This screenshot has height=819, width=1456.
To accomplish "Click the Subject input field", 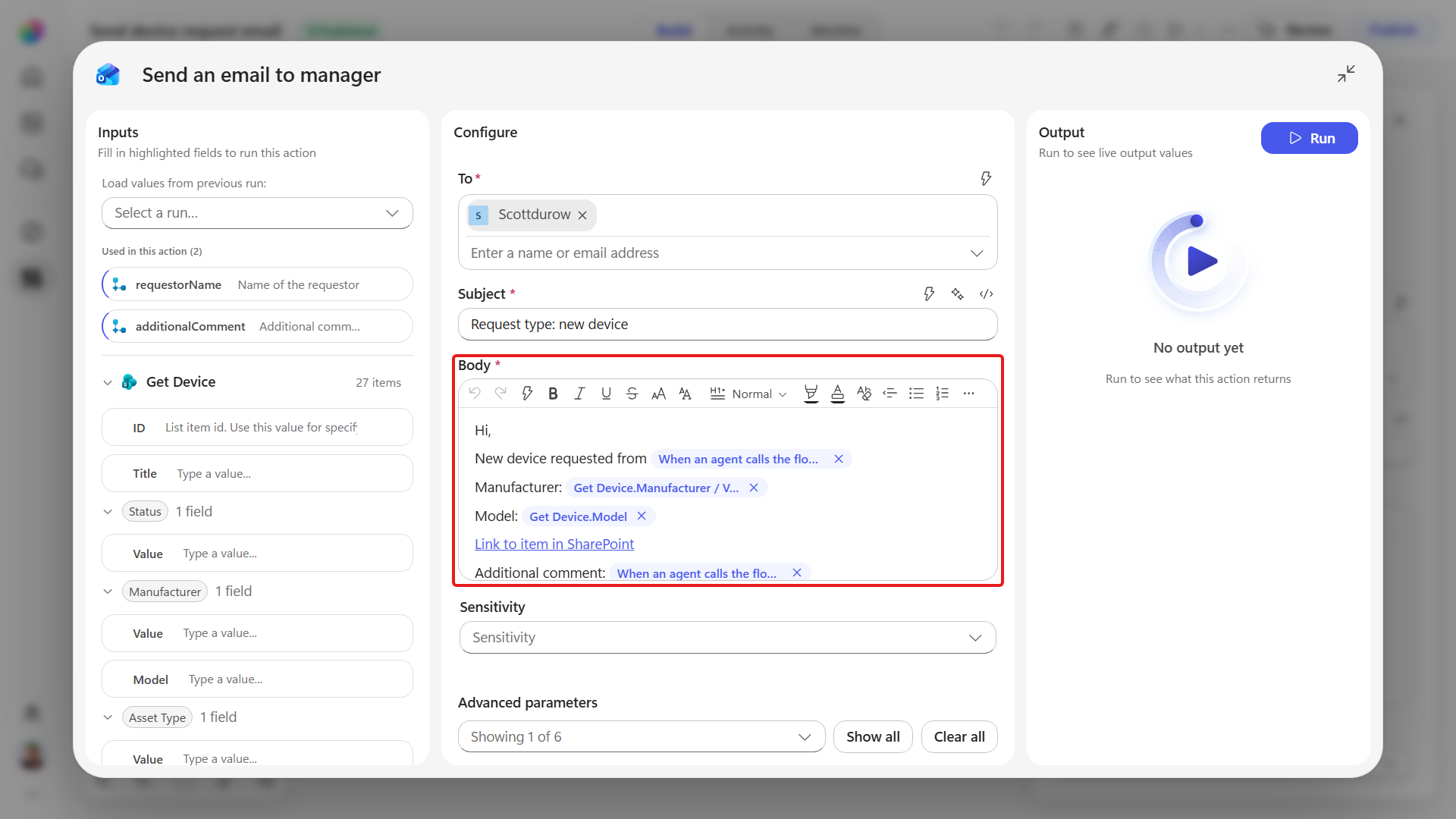I will (728, 325).
